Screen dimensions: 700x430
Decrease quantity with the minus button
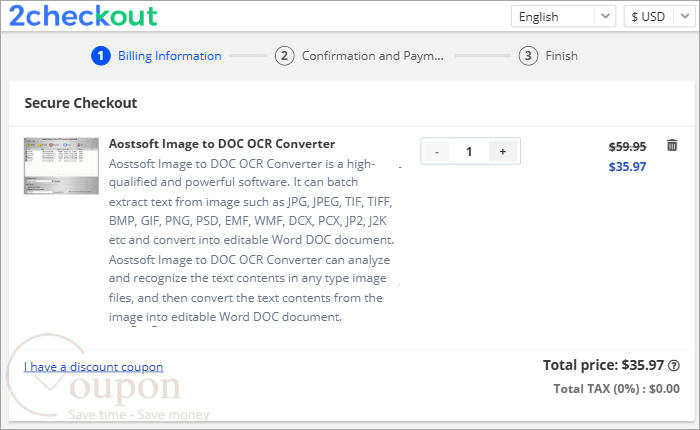pos(437,151)
